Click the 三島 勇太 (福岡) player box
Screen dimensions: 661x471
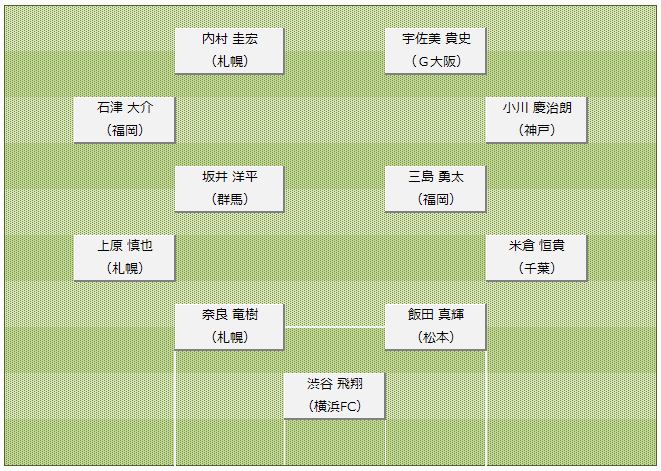(x=435, y=188)
